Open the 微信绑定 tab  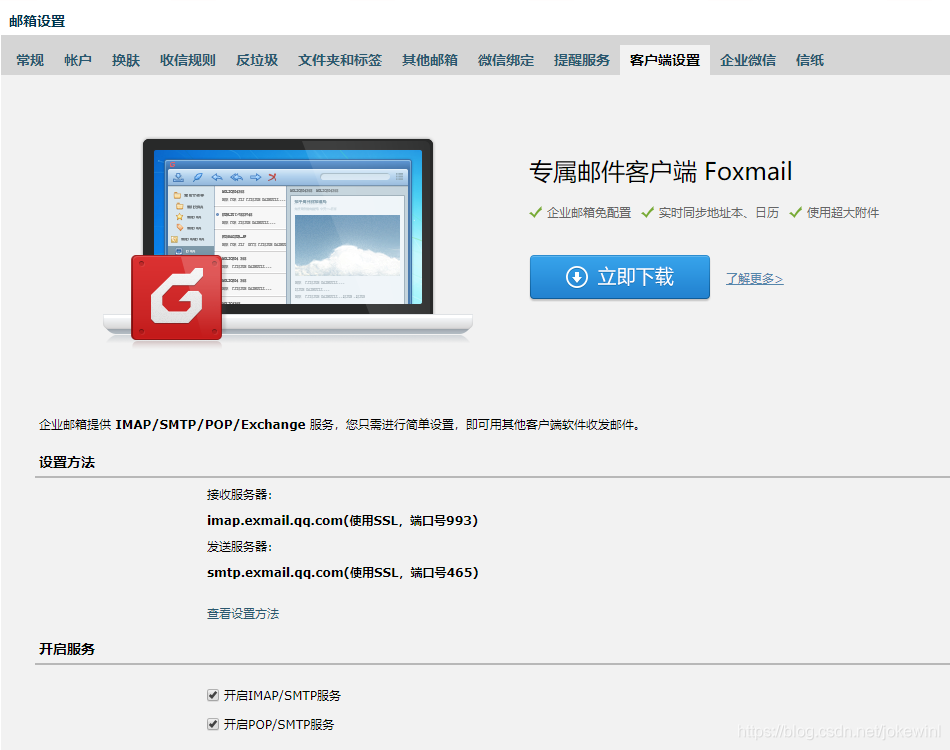pyautogui.click(x=505, y=60)
